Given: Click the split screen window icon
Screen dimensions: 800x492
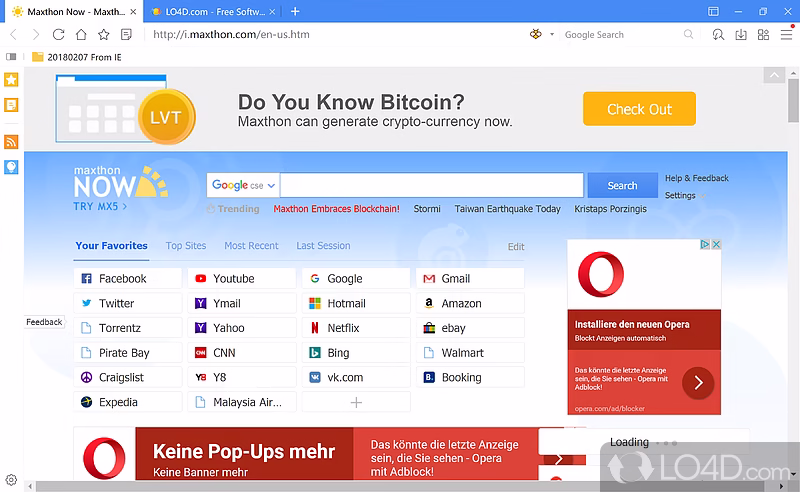Looking at the screenshot, I should [713, 11].
